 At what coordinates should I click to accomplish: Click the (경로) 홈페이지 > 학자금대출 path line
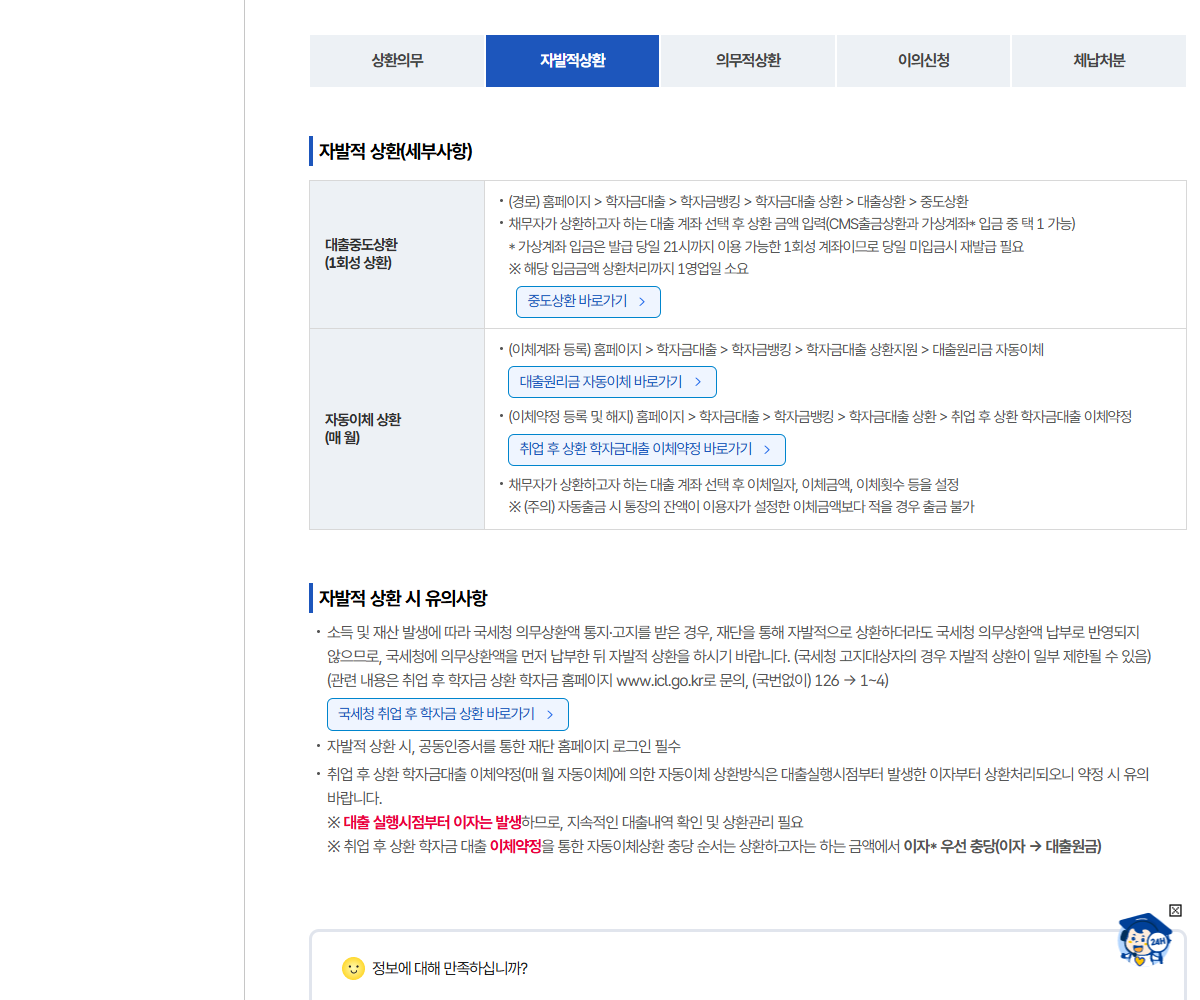tap(738, 201)
